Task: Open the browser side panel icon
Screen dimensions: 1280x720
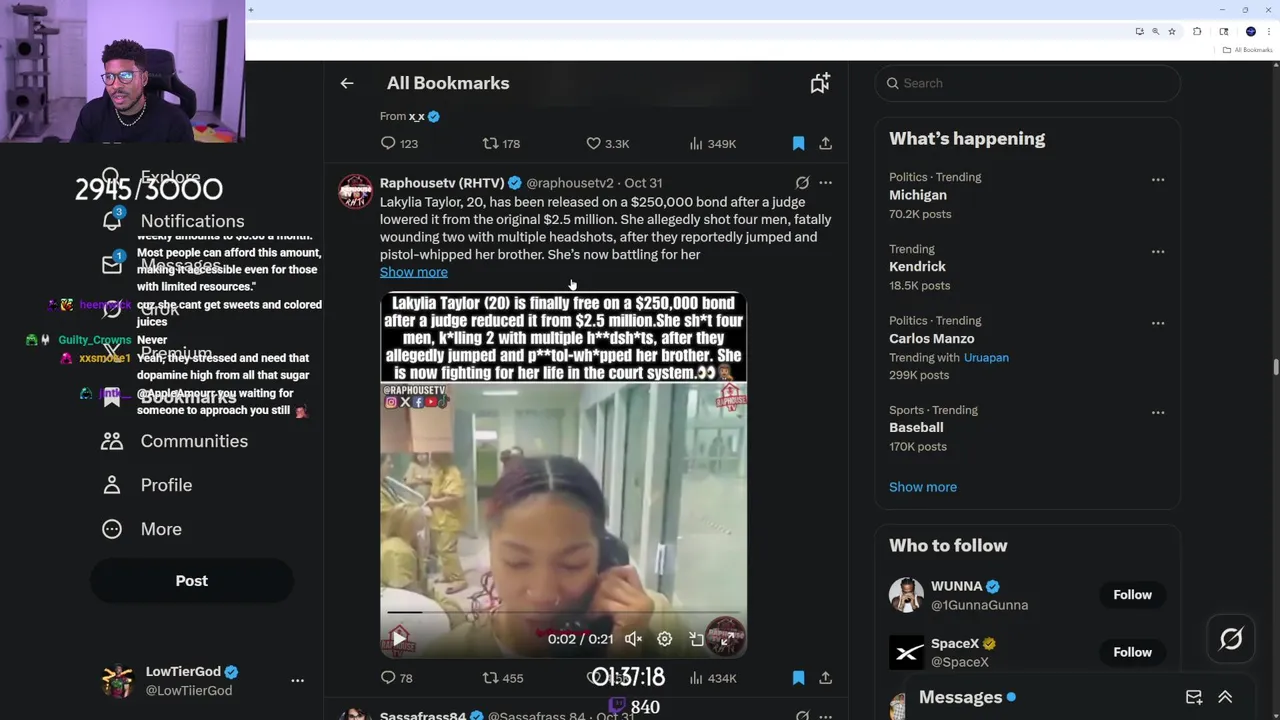Action: point(1223,32)
